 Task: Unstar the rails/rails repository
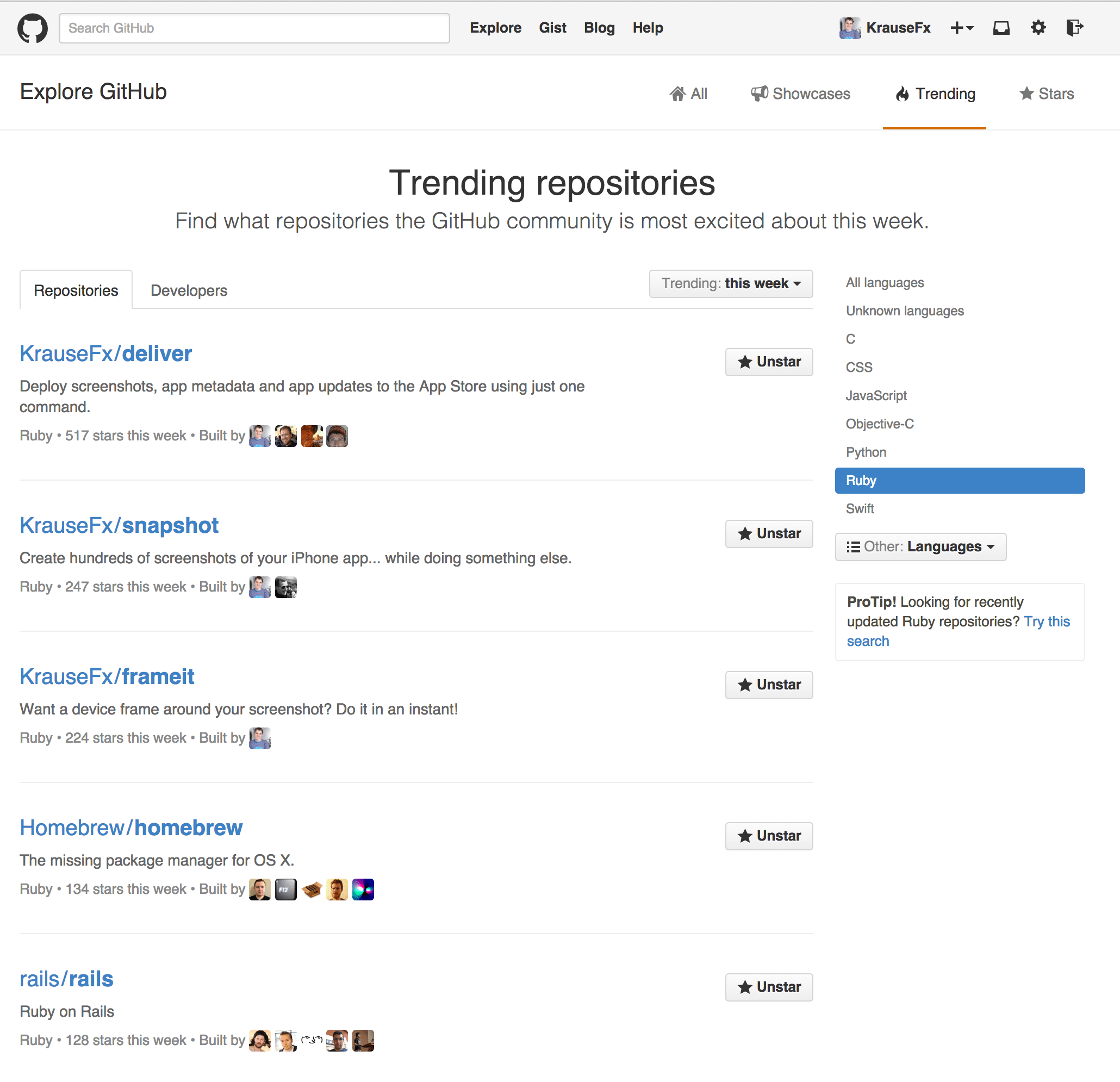point(769,987)
